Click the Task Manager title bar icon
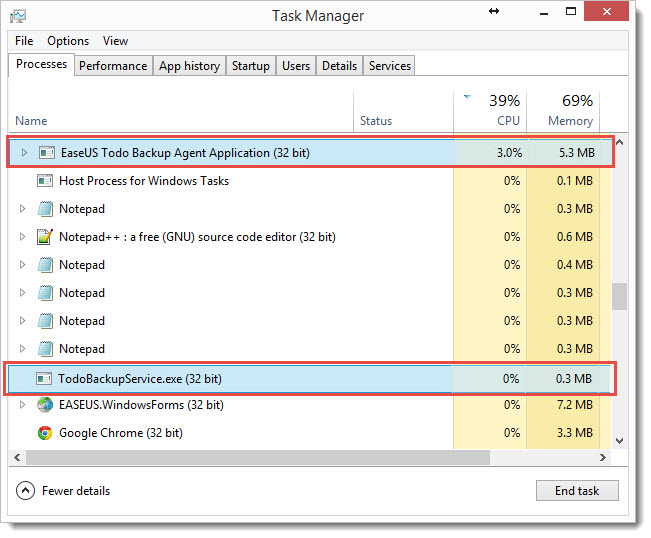The height and width of the screenshot is (538, 651). (x=18, y=16)
